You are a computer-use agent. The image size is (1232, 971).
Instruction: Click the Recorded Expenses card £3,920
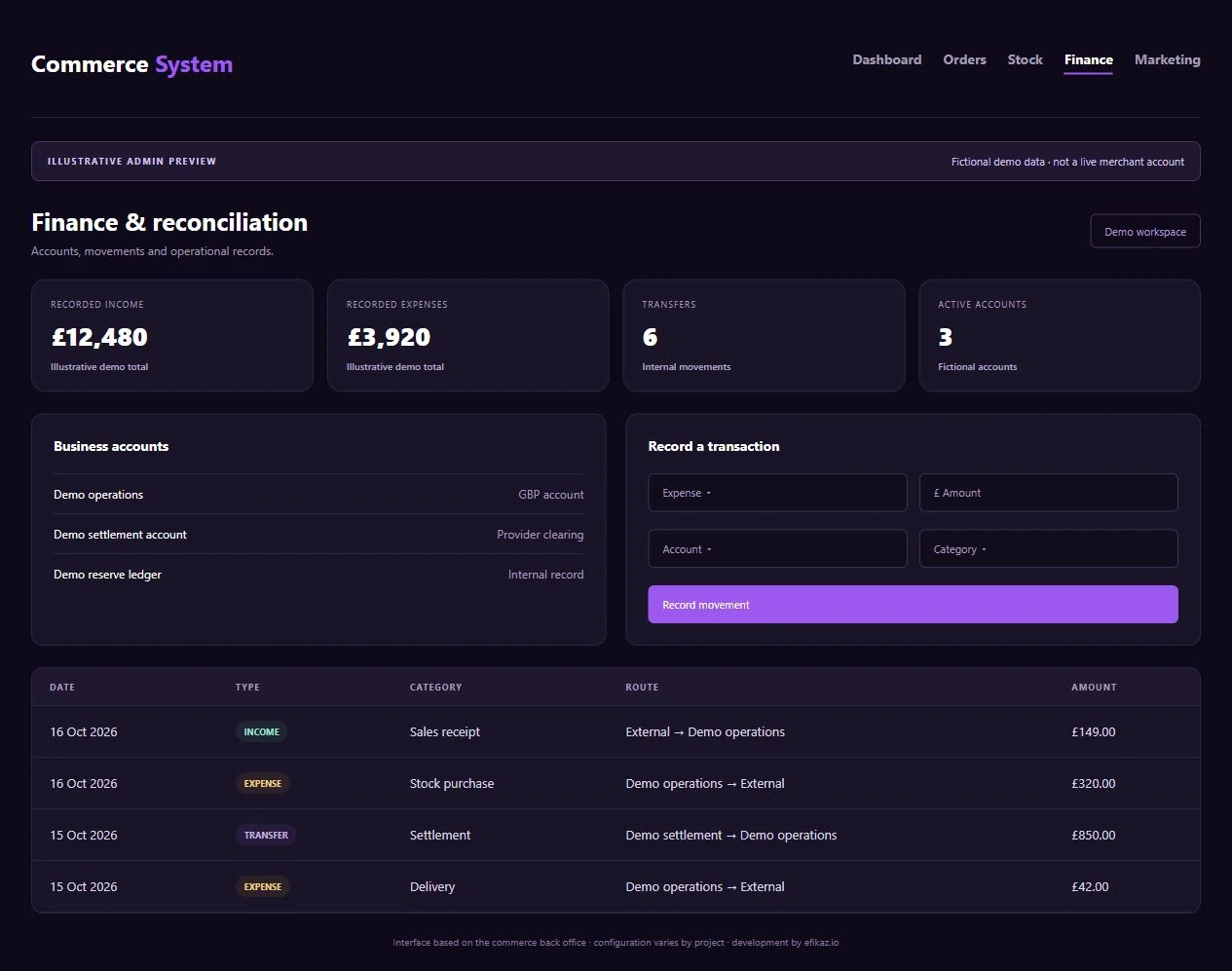(x=468, y=336)
